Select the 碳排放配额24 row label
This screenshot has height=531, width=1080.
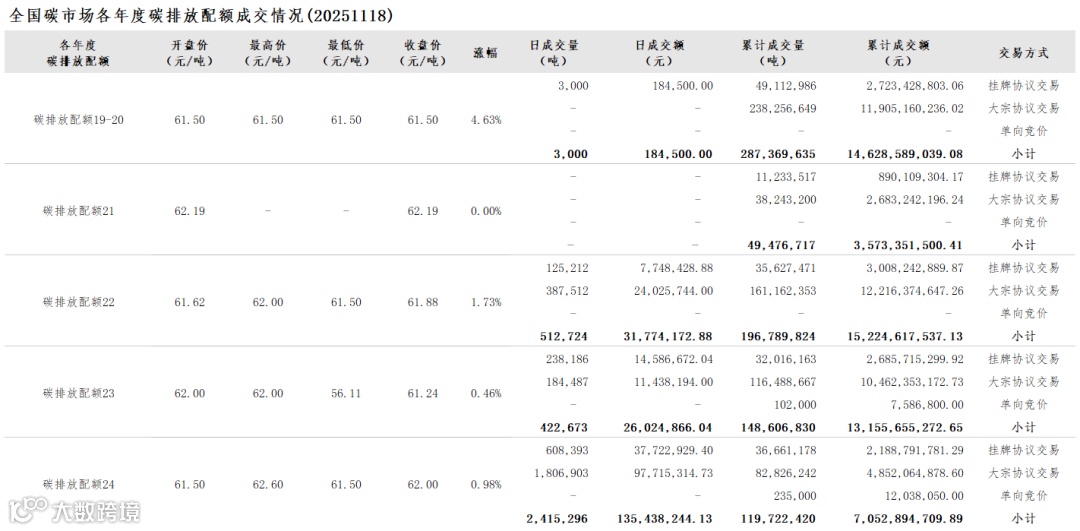[x=79, y=485]
